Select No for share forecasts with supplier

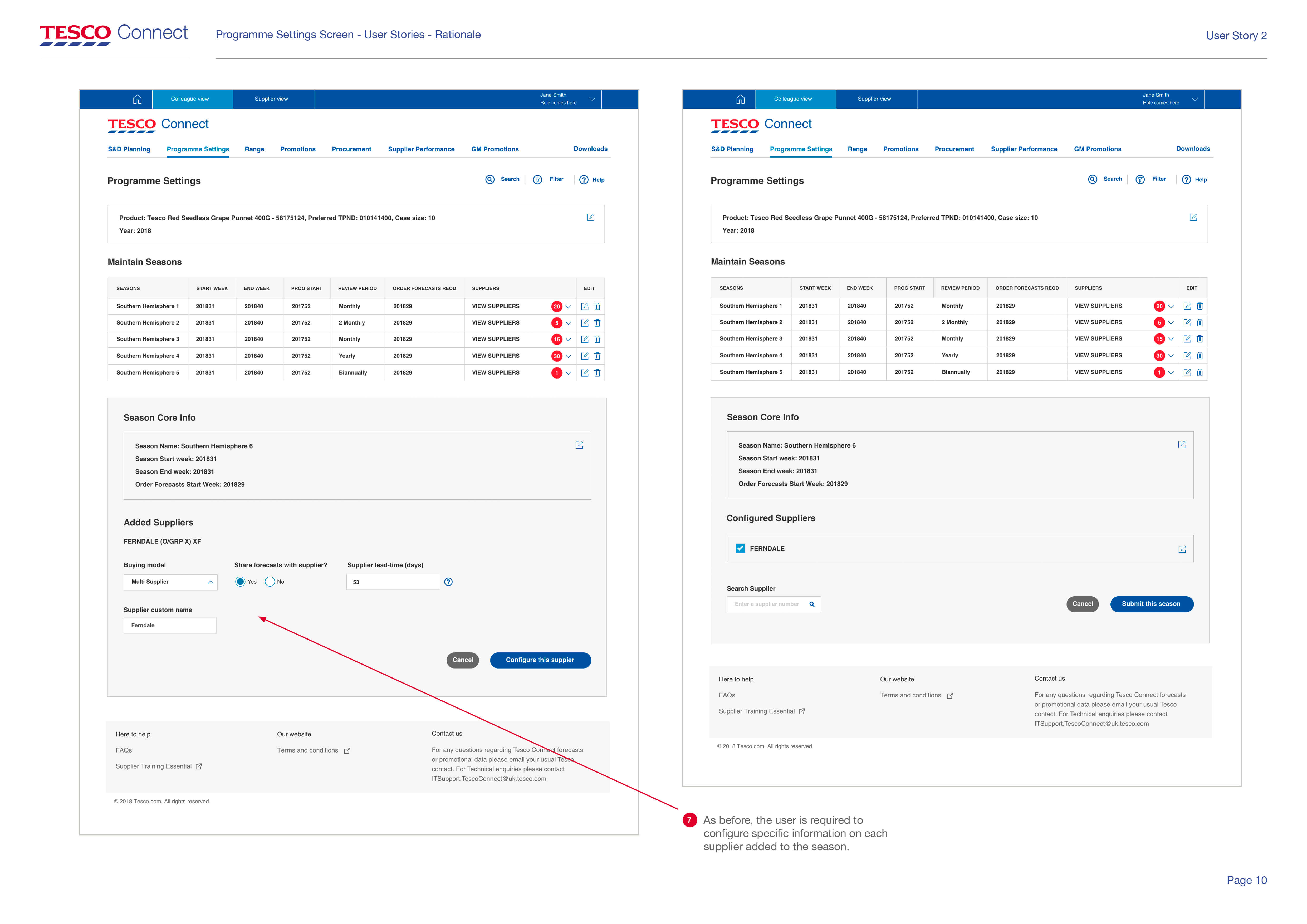(270, 582)
